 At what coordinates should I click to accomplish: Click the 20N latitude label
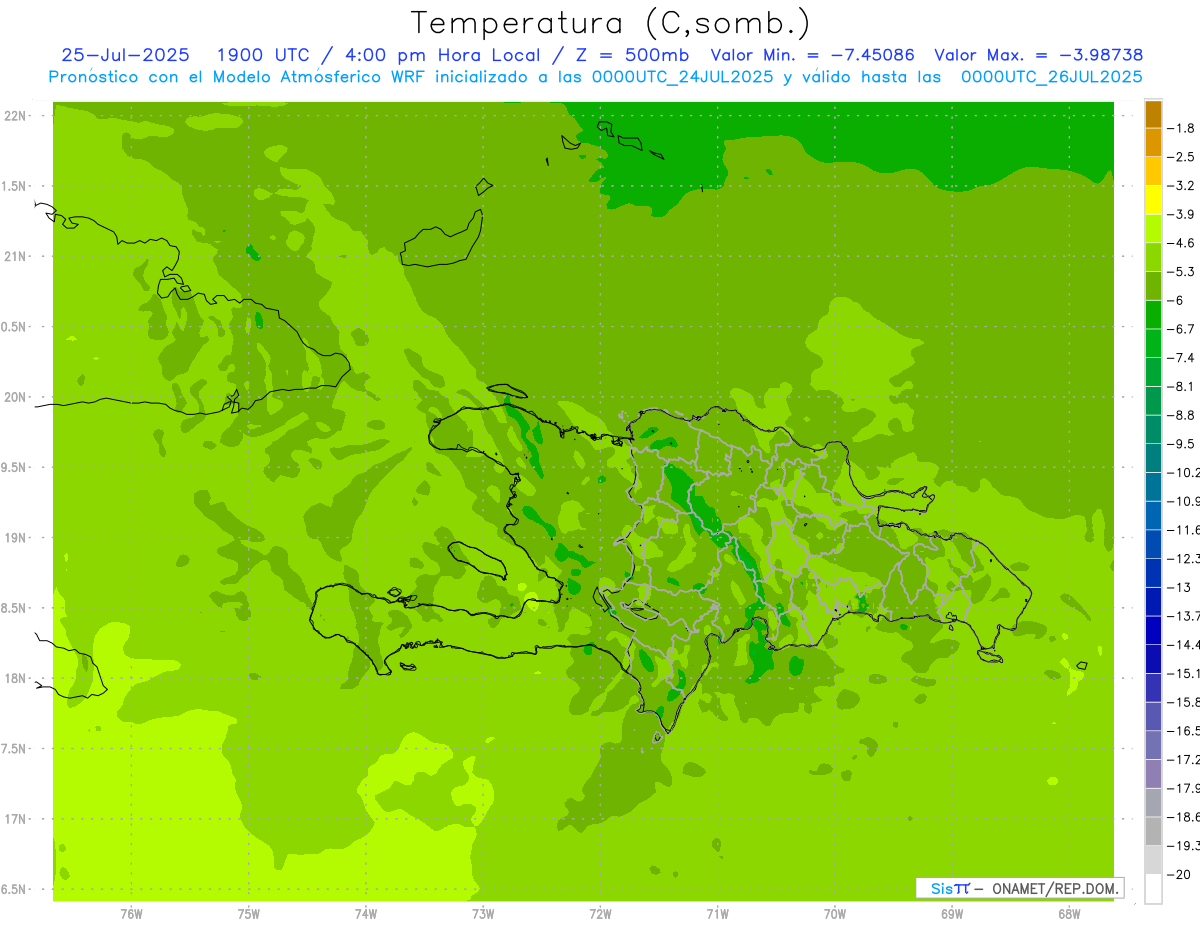click(15, 397)
